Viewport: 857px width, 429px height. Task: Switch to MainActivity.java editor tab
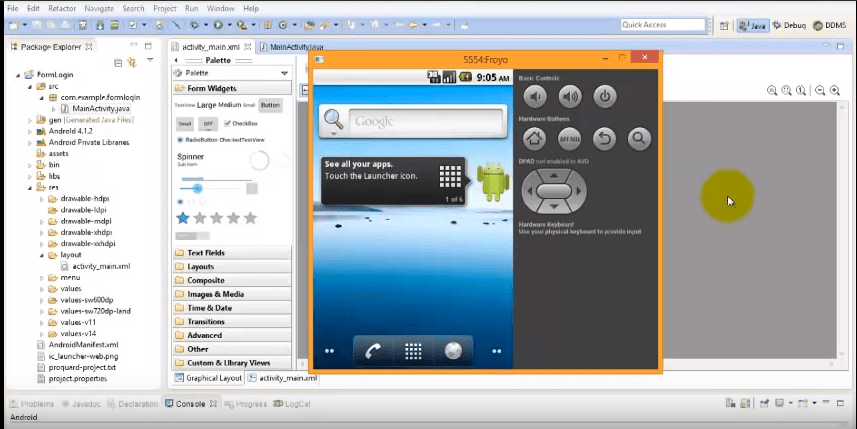tap(292, 47)
